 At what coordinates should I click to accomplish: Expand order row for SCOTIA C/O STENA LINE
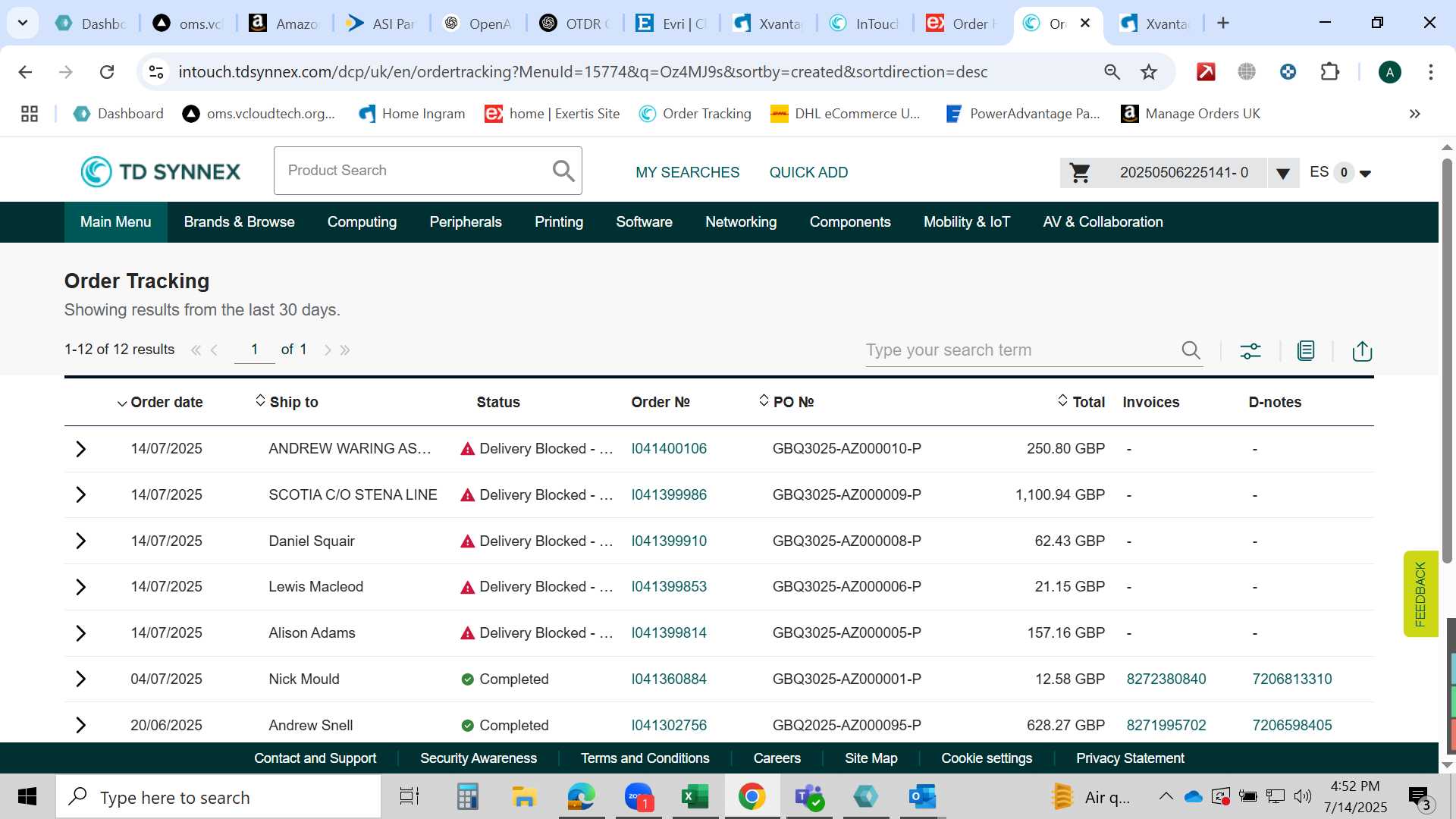click(81, 495)
